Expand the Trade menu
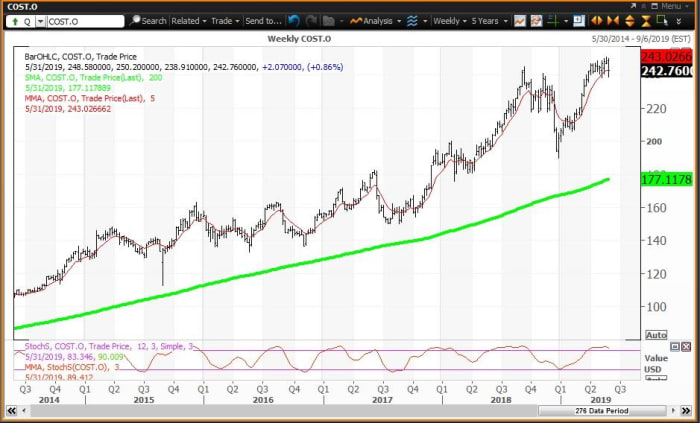 (225, 21)
